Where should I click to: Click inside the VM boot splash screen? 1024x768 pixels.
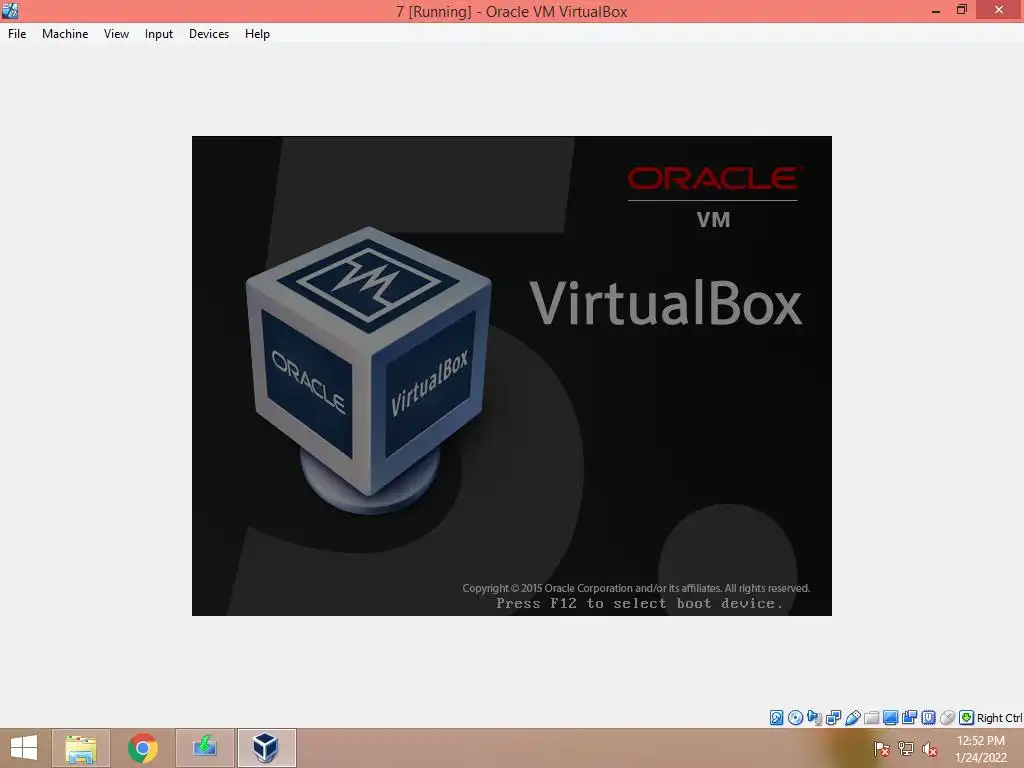click(511, 376)
